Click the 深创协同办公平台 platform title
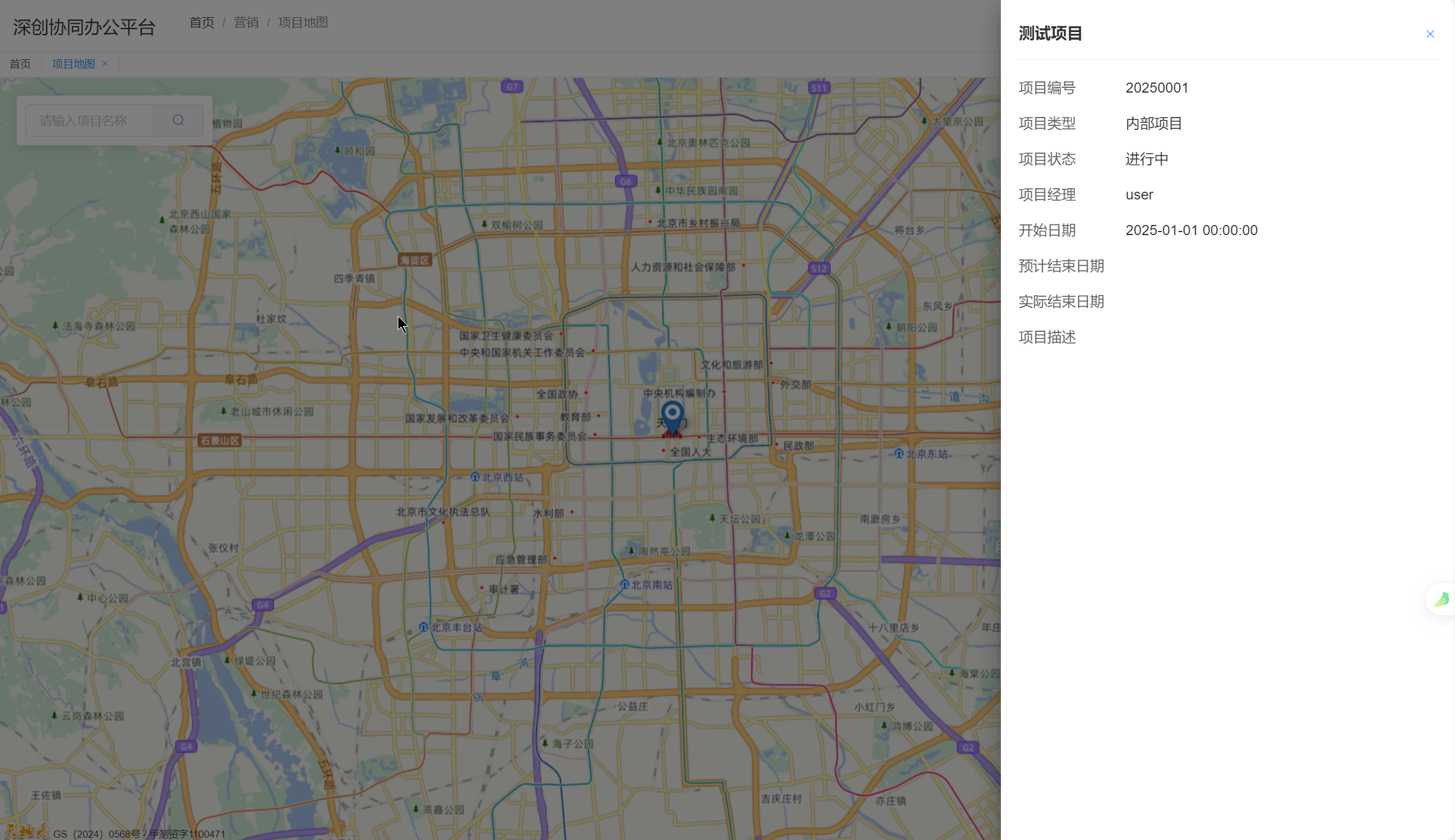This screenshot has height=840, width=1455. tap(84, 27)
